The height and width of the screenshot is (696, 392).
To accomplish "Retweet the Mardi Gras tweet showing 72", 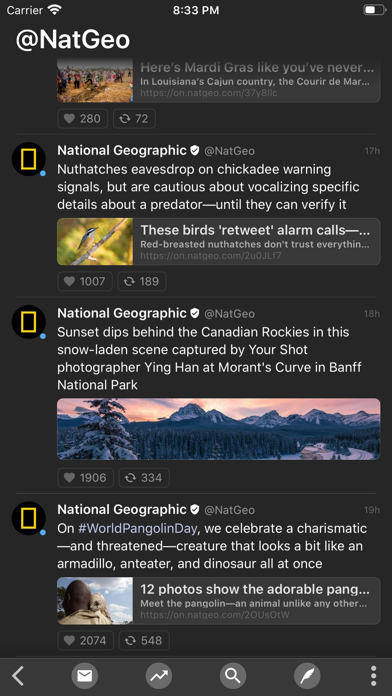I will [135, 119].
